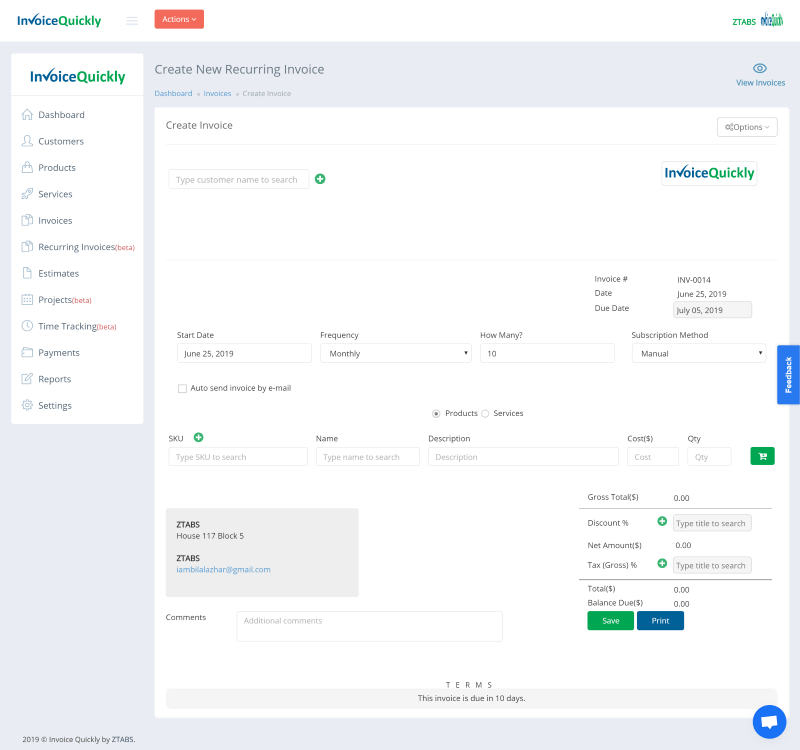
Task: Click the green Save button
Action: pos(610,621)
